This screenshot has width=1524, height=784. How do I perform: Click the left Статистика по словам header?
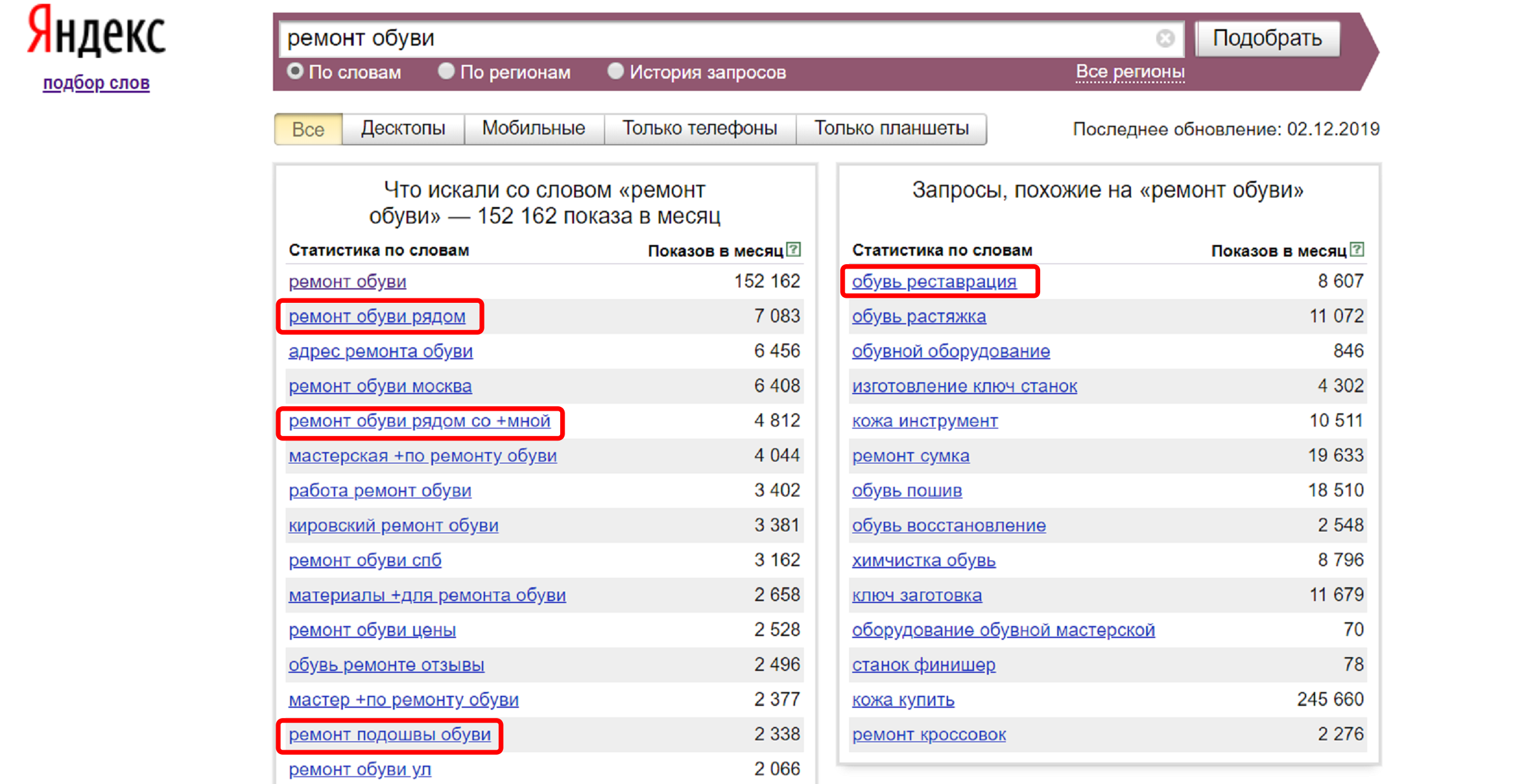[x=379, y=250]
